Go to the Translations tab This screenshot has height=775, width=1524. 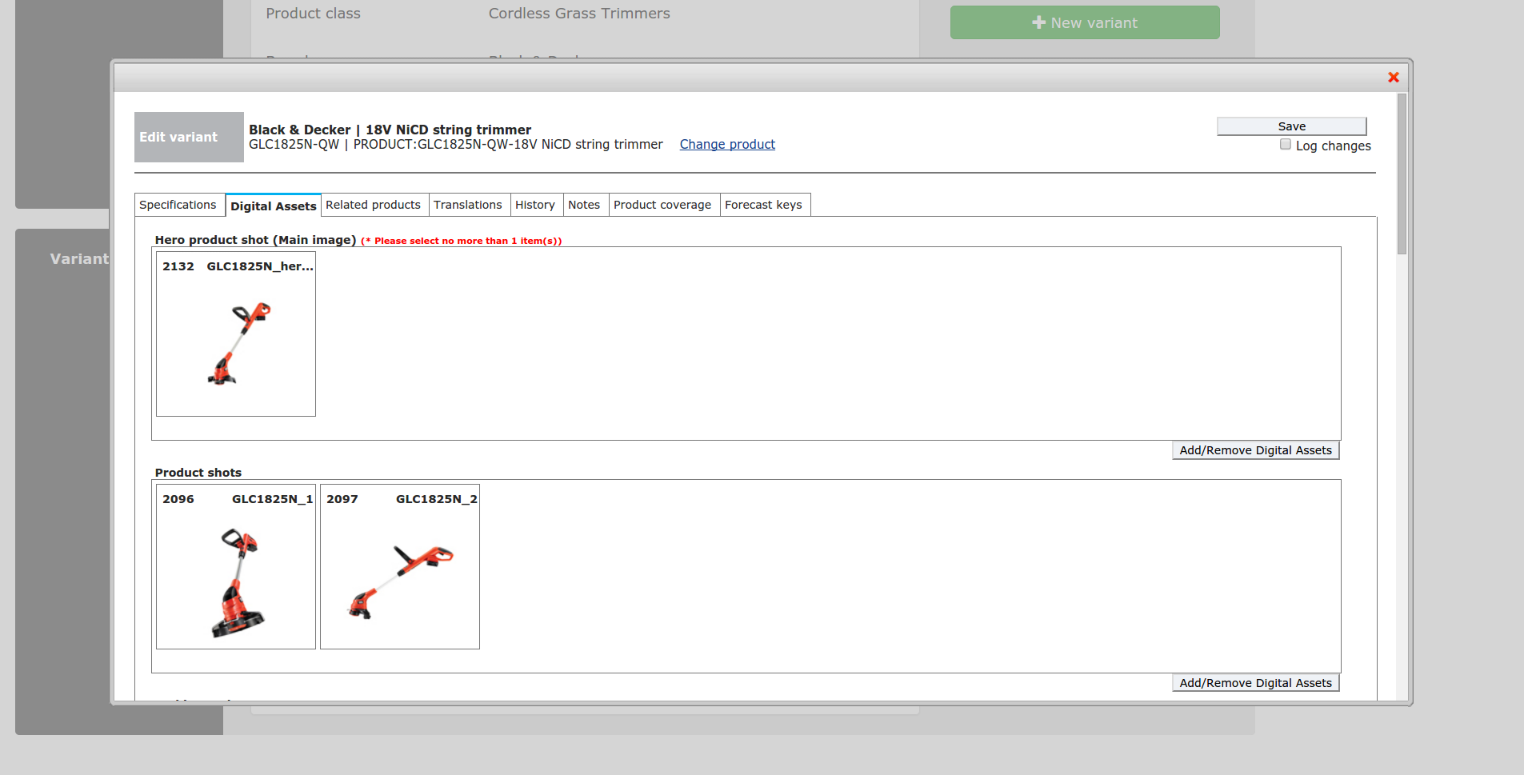pos(468,205)
